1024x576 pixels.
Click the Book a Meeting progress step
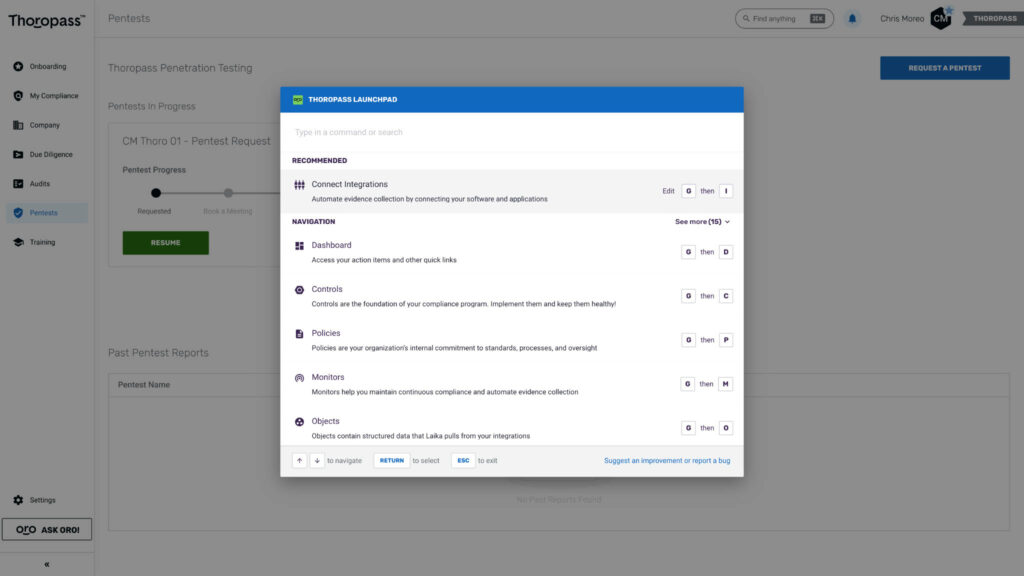[x=228, y=193]
